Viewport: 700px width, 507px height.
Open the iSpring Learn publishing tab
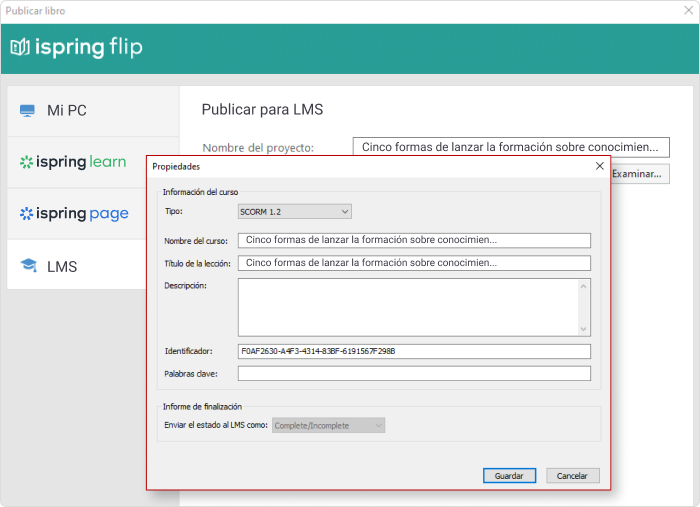pos(77,162)
